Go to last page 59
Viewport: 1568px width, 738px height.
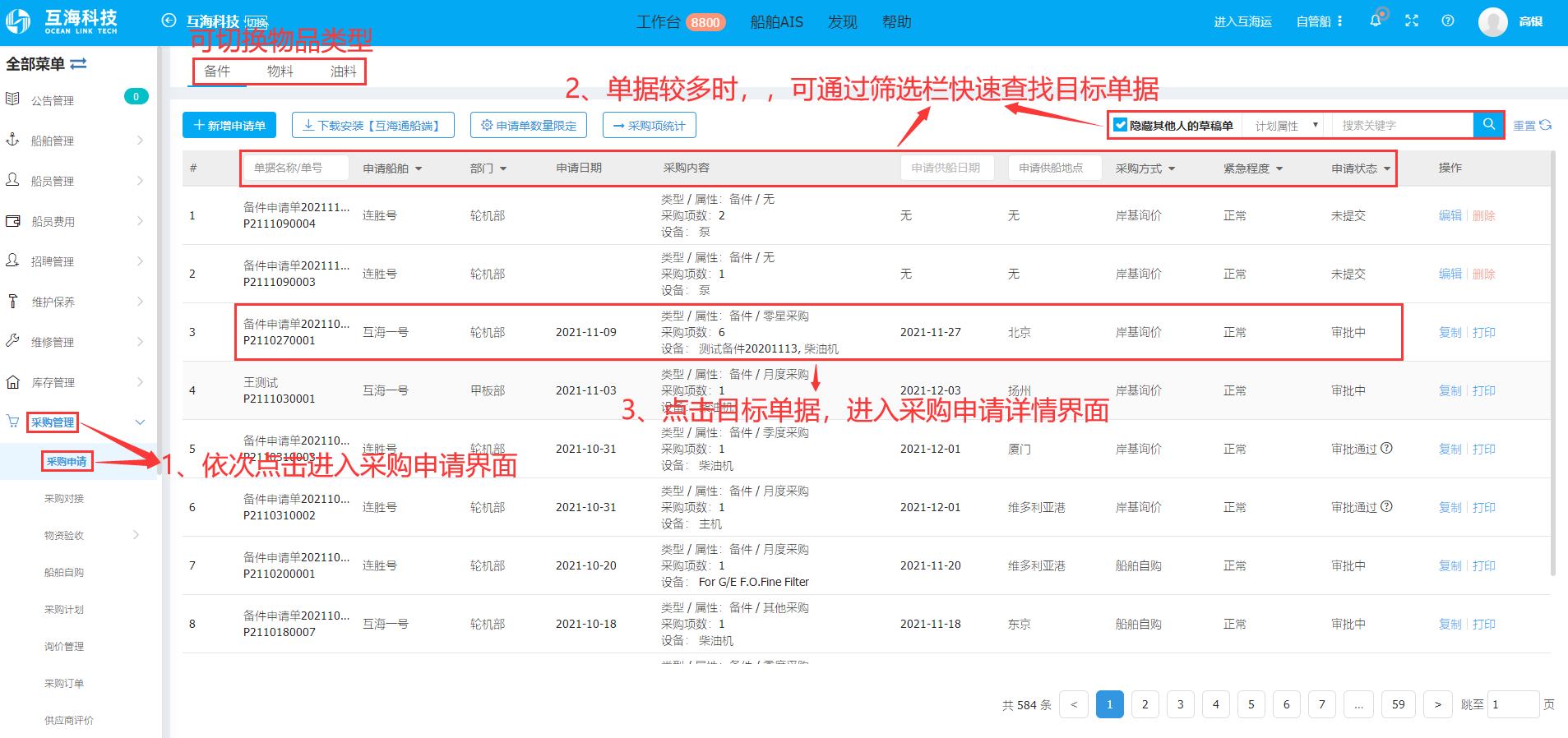(1398, 704)
